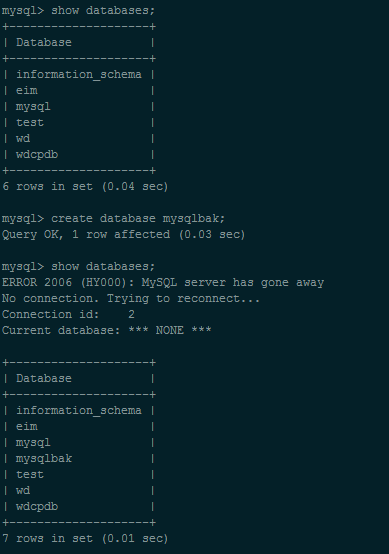
Task: Click the '6 rows in set' result line
Action: [85, 187]
